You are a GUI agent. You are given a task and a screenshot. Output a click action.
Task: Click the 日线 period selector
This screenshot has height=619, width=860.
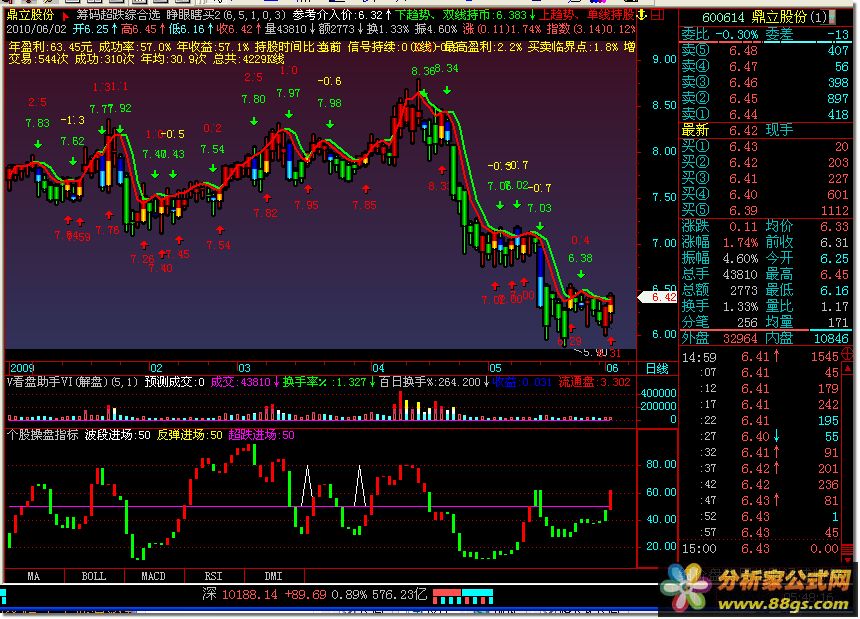pos(656,368)
